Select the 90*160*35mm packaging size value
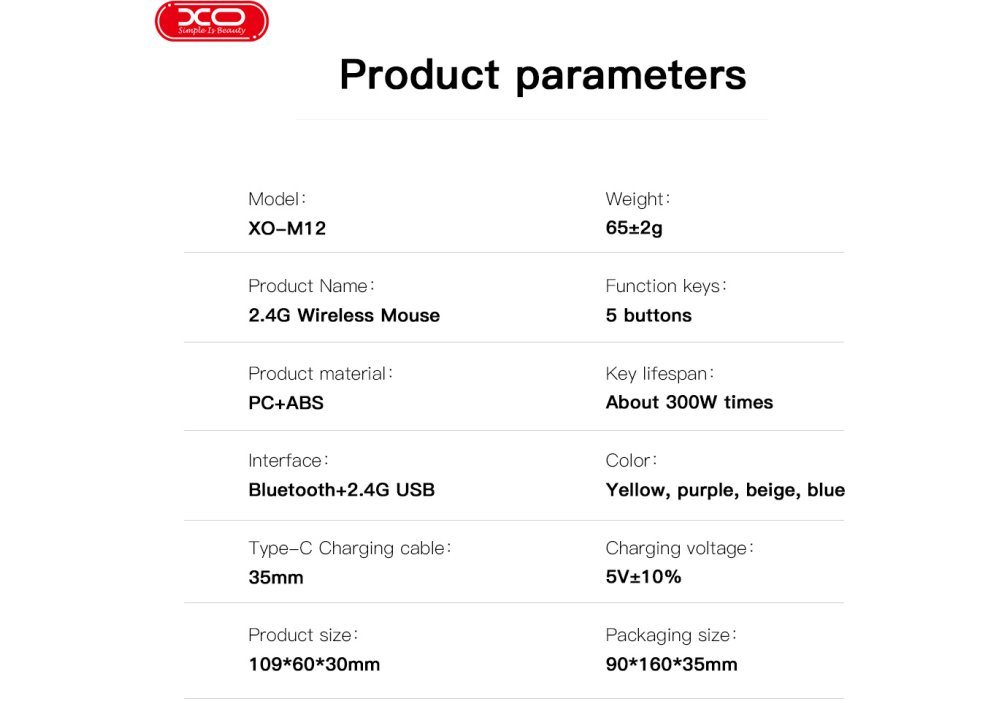Image resolution: width=1000 pixels, height=701 pixels. pyautogui.click(x=671, y=664)
